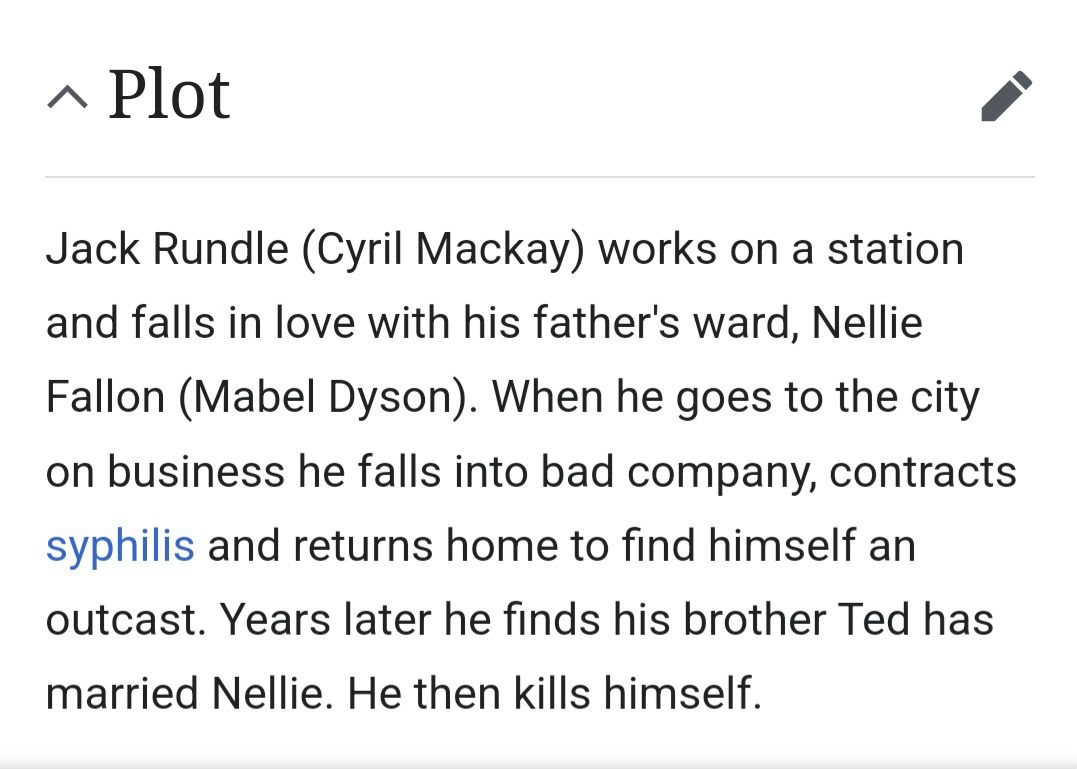The height and width of the screenshot is (769, 1077).
Task: Click the word contracts before syphilis
Action: click(x=923, y=472)
